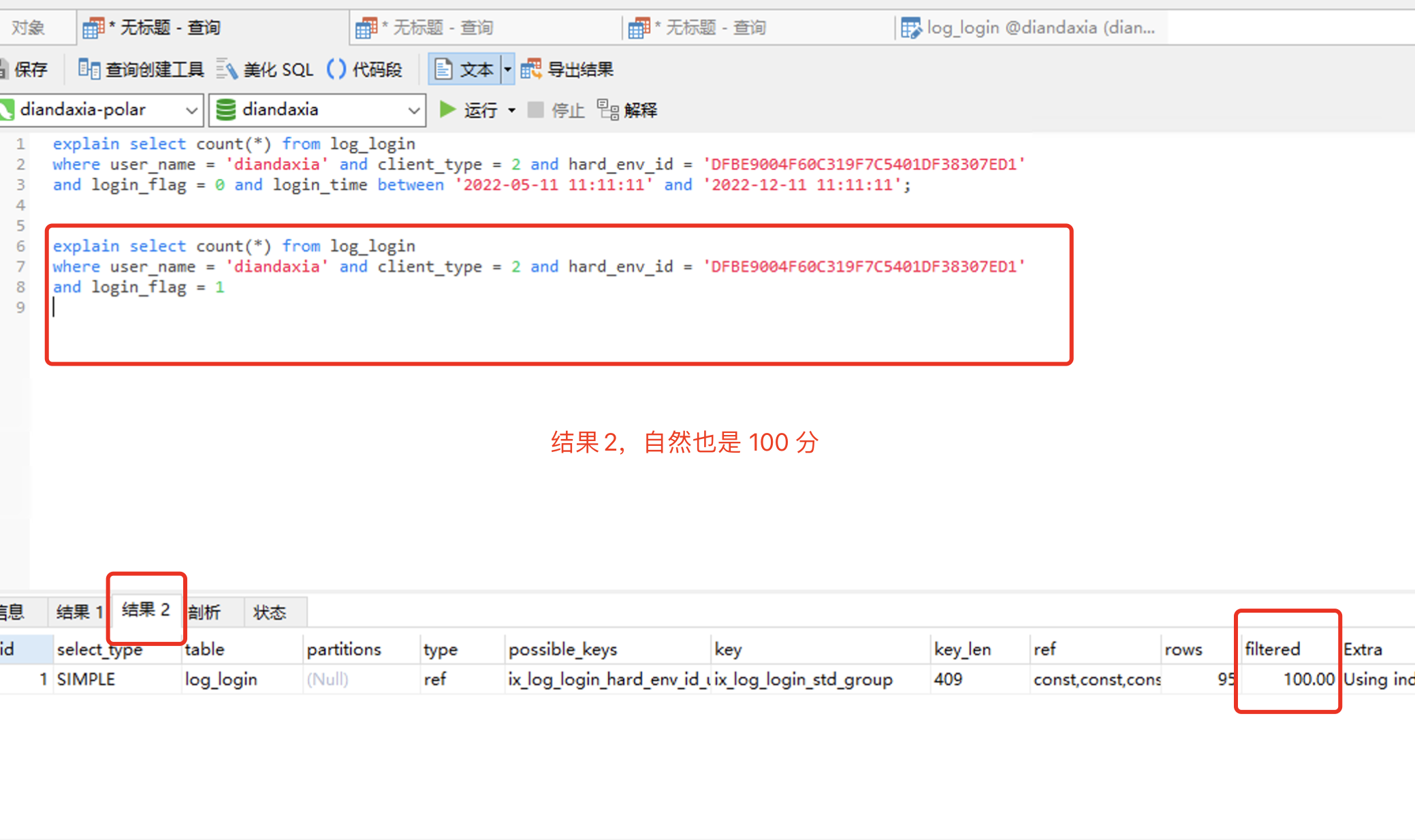This screenshot has height=840, width=1415.
Task: Switch to the Status (状态) tab
Action: [x=270, y=612]
